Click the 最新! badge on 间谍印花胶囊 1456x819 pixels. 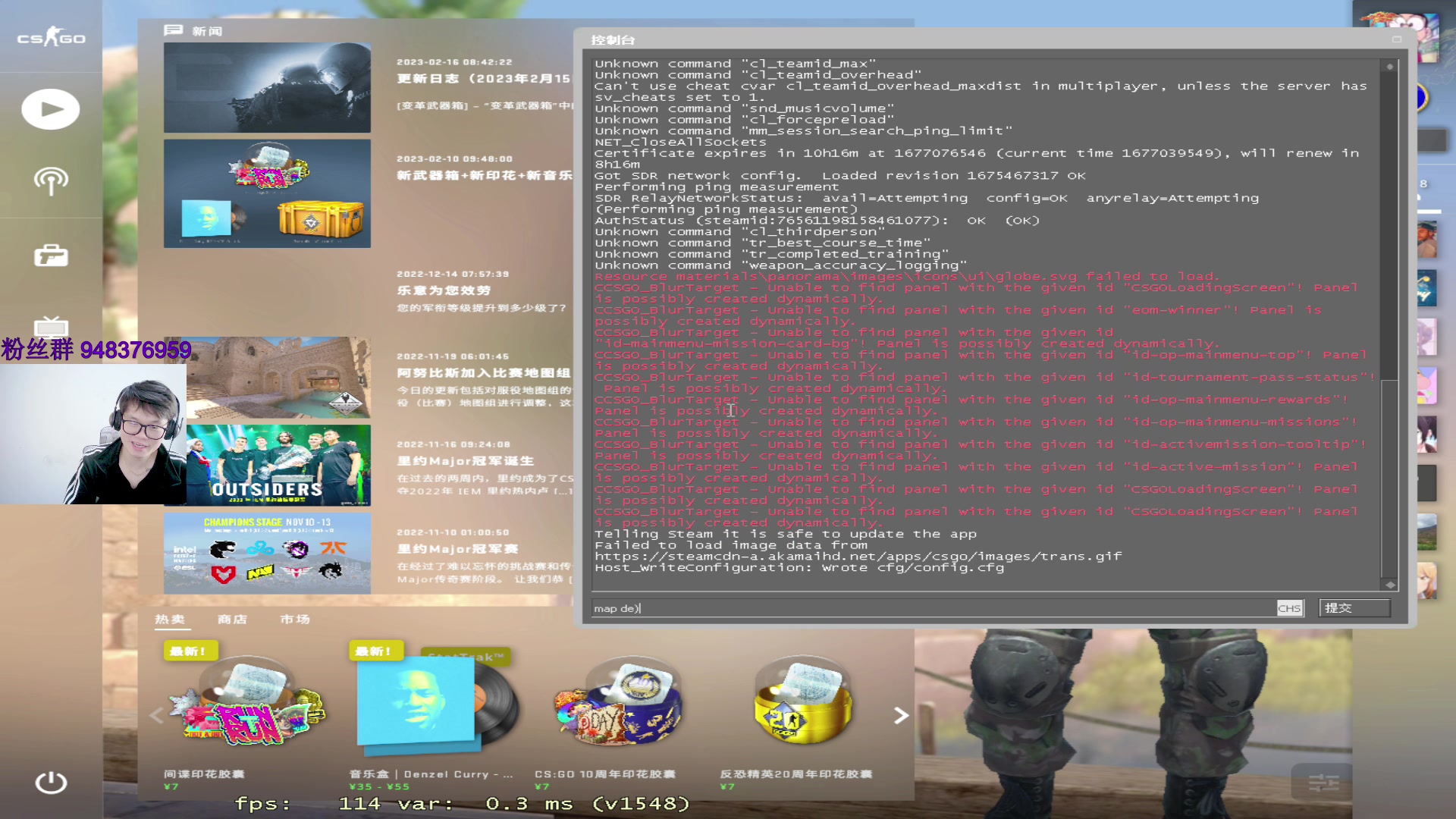tap(190, 651)
